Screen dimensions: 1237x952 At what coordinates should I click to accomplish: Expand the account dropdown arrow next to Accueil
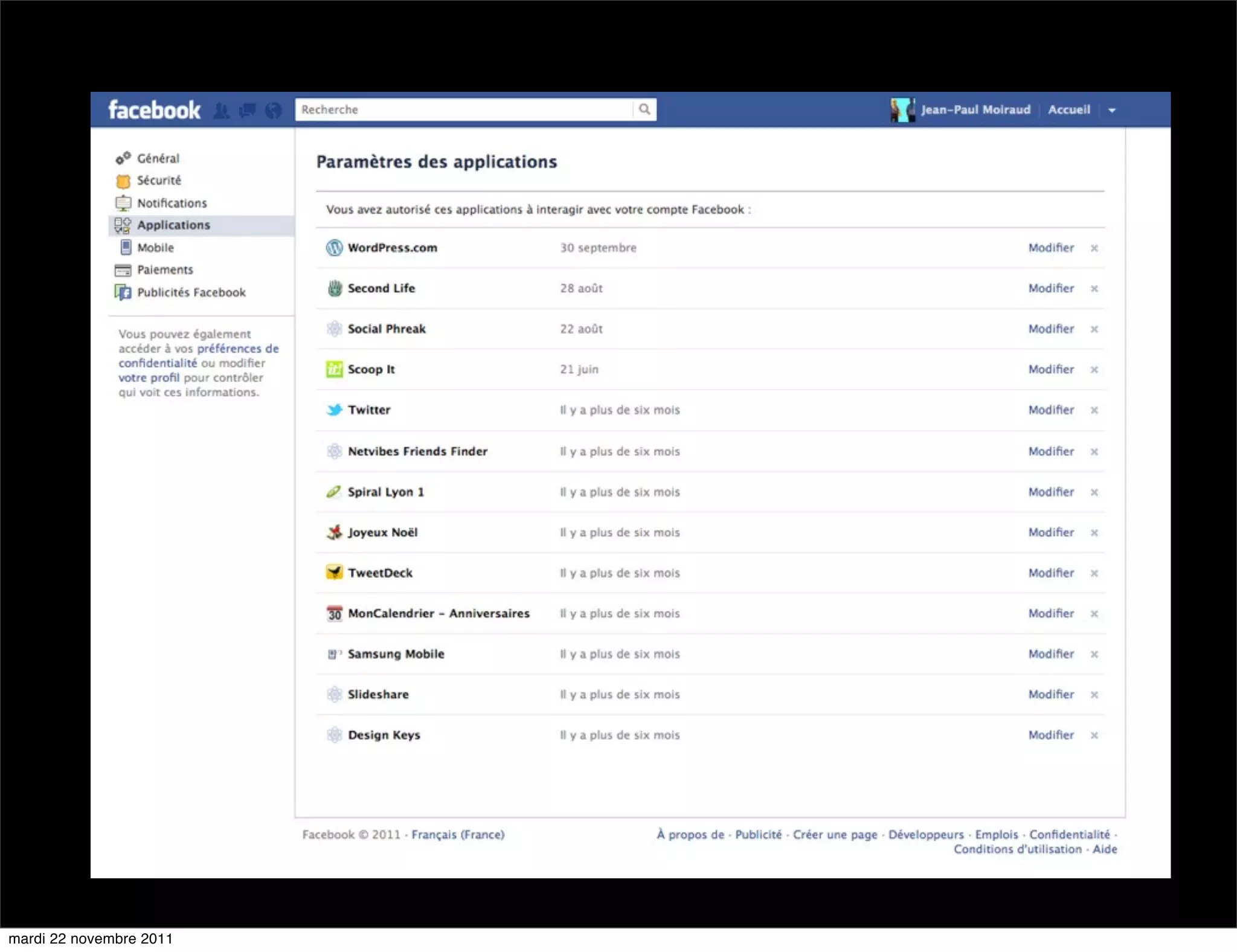[1112, 111]
